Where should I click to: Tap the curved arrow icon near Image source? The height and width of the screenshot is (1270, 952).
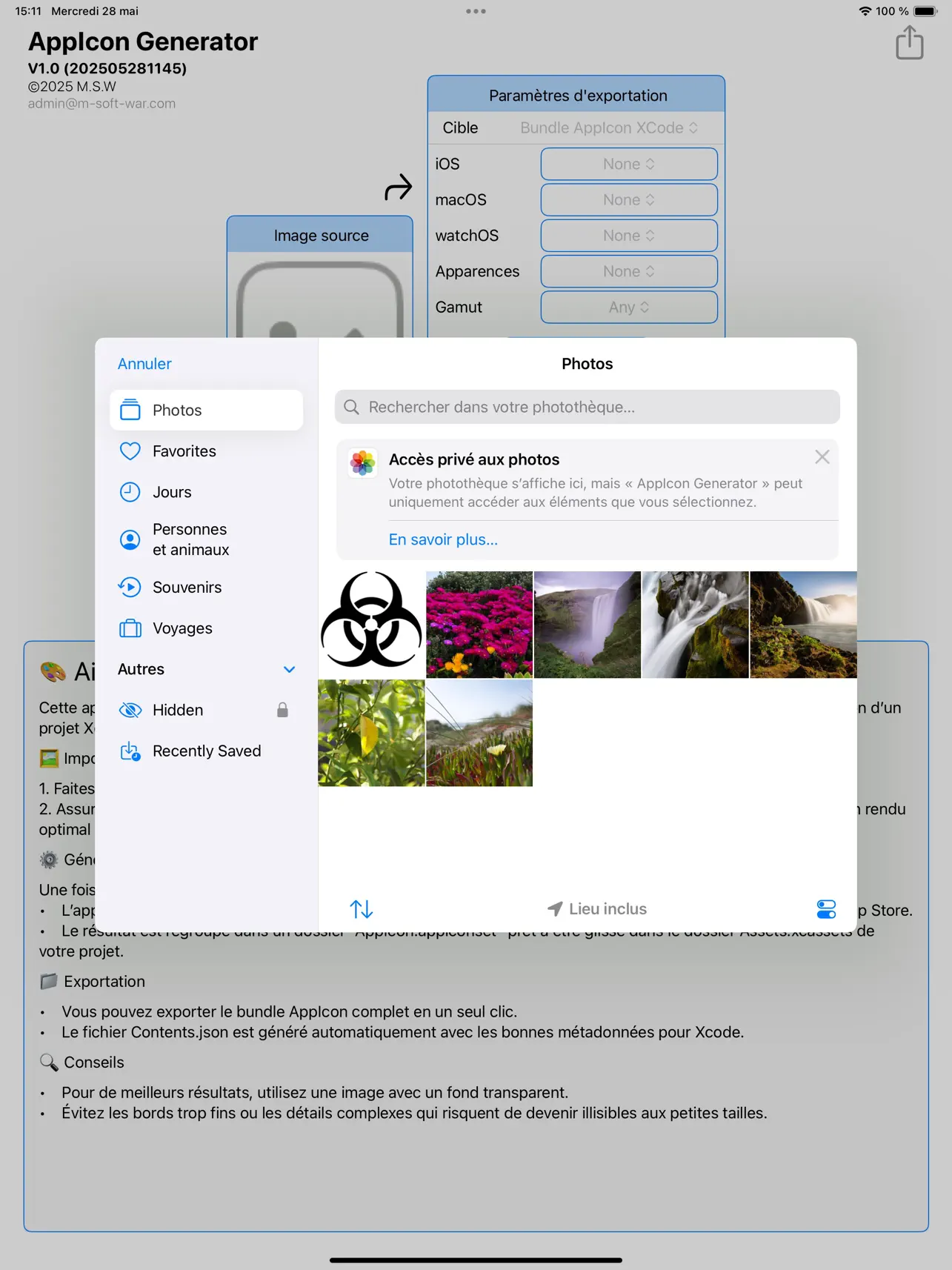398,187
